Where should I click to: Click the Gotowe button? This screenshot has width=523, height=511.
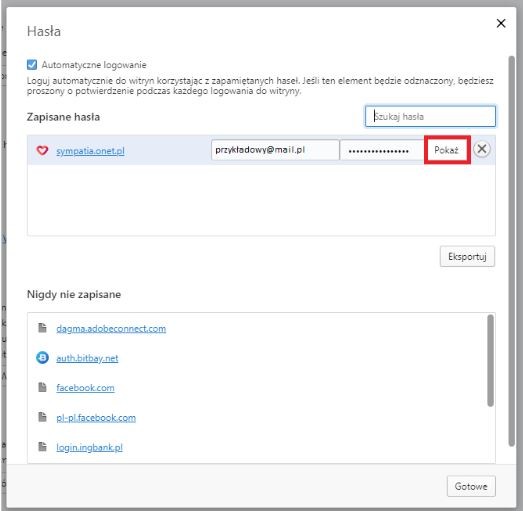[471, 486]
